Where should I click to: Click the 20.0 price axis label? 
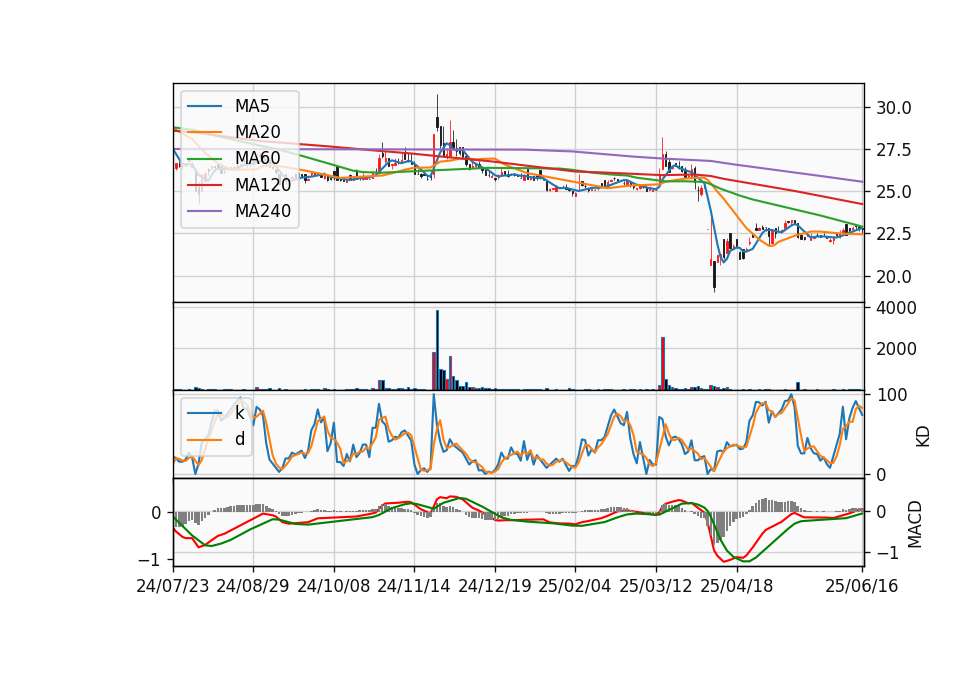point(894,277)
